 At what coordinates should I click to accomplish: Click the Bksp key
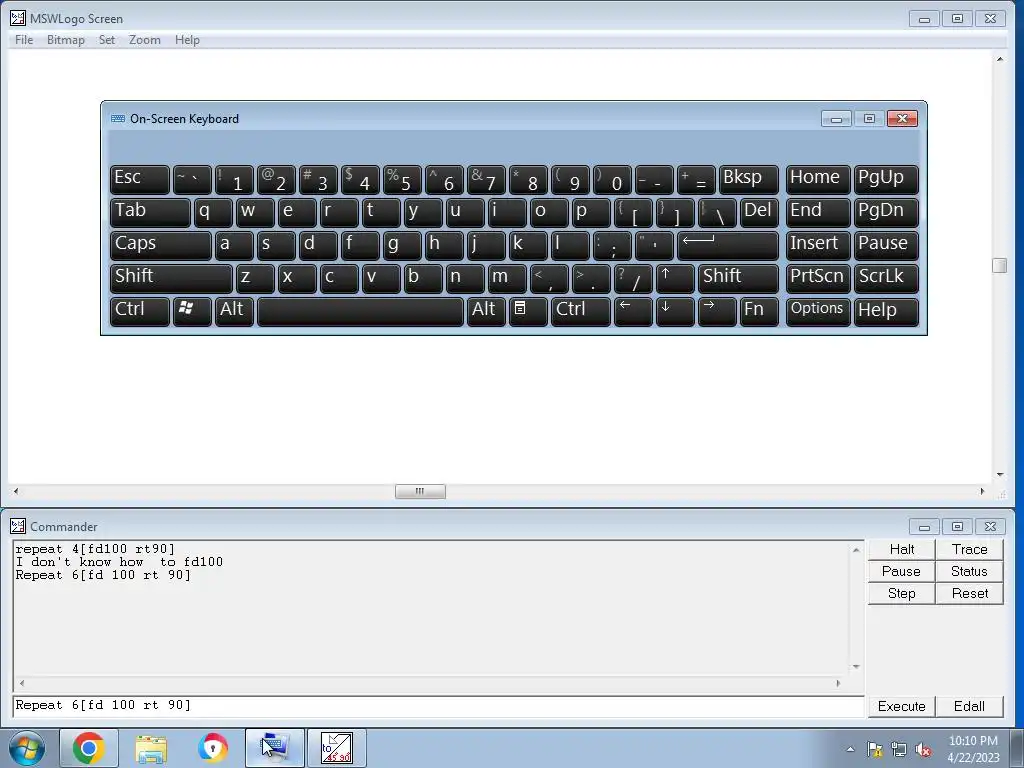pyautogui.click(x=749, y=179)
